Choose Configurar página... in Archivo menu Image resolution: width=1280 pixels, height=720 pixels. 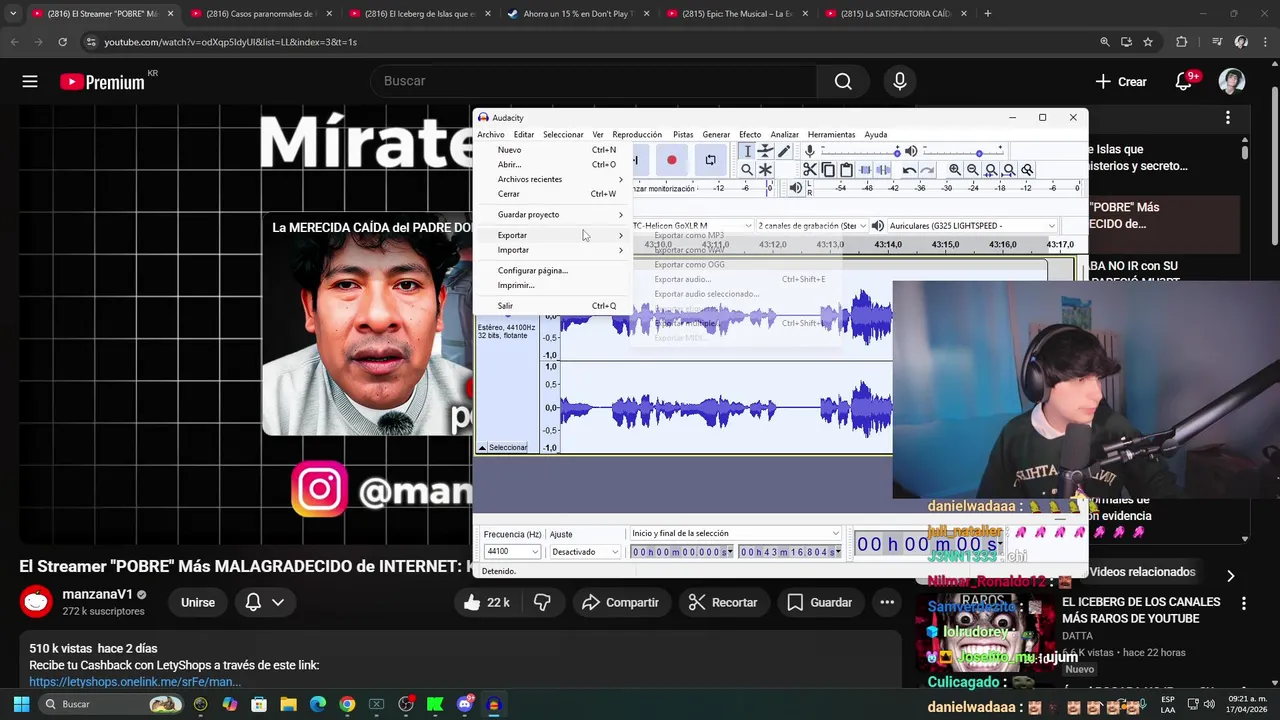pos(554,270)
